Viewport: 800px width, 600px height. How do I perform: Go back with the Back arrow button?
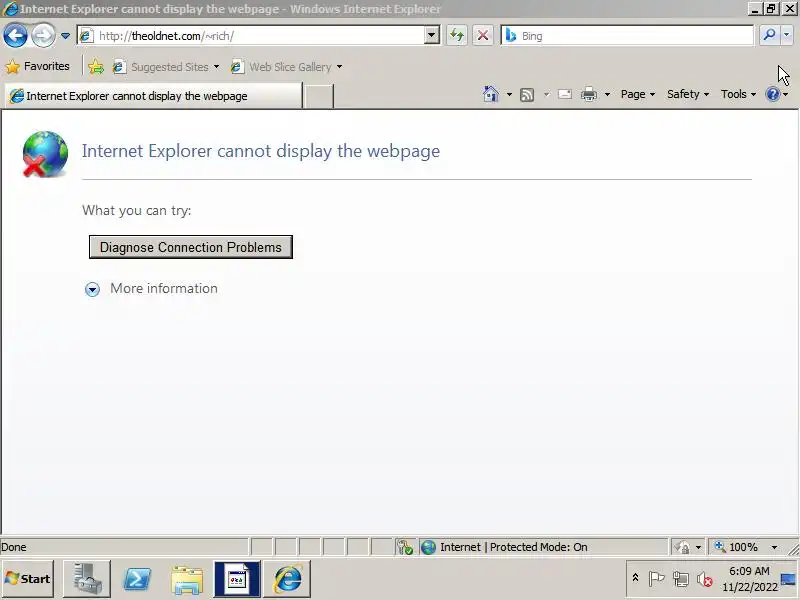pos(15,36)
